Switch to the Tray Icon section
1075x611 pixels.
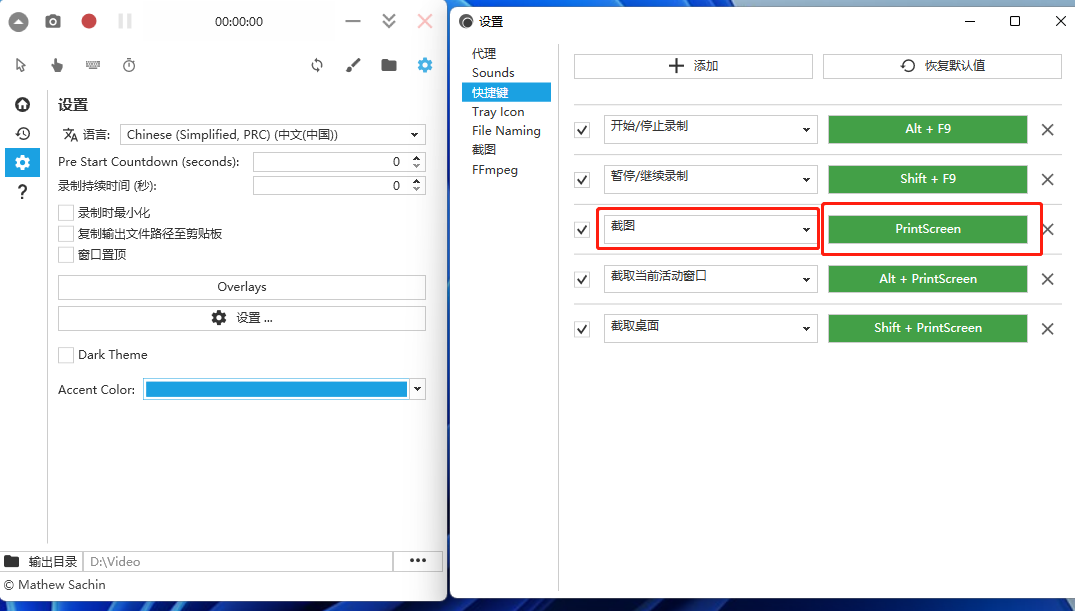pyautogui.click(x=498, y=112)
